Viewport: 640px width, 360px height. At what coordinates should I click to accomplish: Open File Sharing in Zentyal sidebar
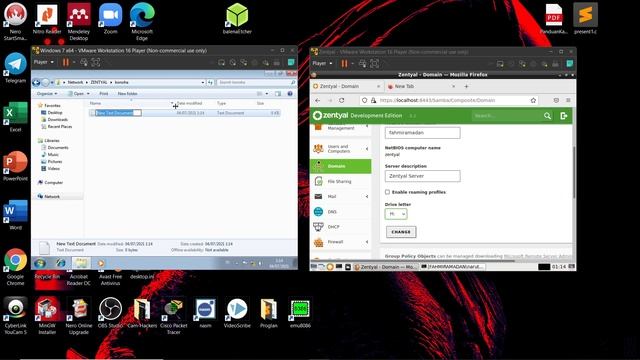pyautogui.click(x=341, y=181)
